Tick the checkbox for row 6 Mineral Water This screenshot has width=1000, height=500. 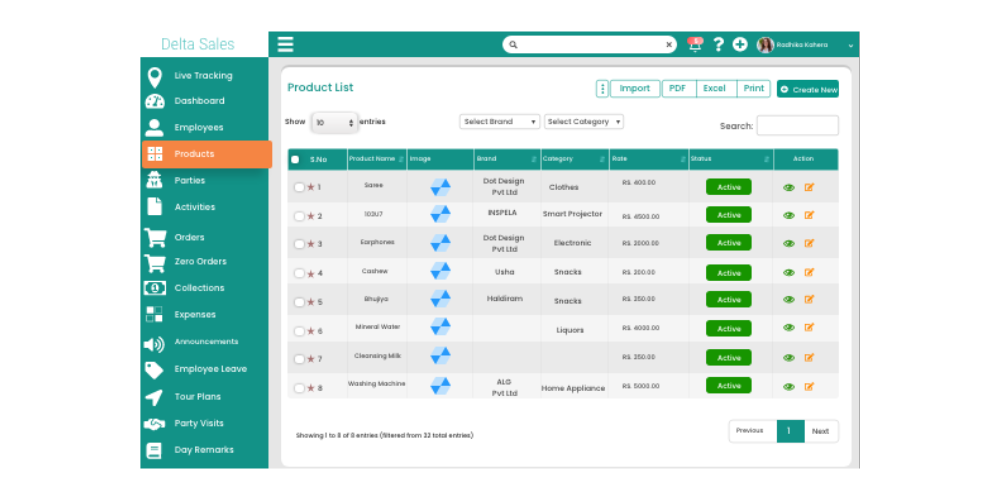299,331
